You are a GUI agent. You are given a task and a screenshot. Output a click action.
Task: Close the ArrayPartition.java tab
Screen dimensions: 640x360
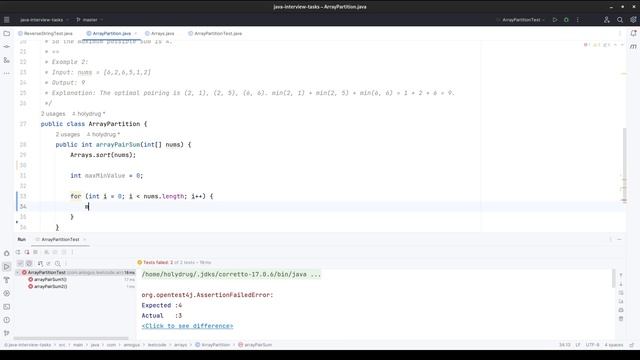point(136,33)
